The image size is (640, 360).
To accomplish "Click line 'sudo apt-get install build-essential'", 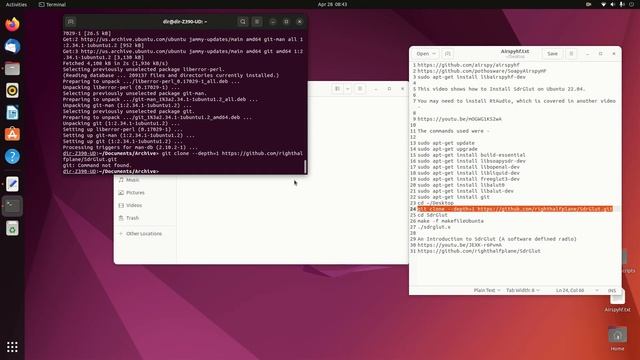I will (x=471, y=155).
